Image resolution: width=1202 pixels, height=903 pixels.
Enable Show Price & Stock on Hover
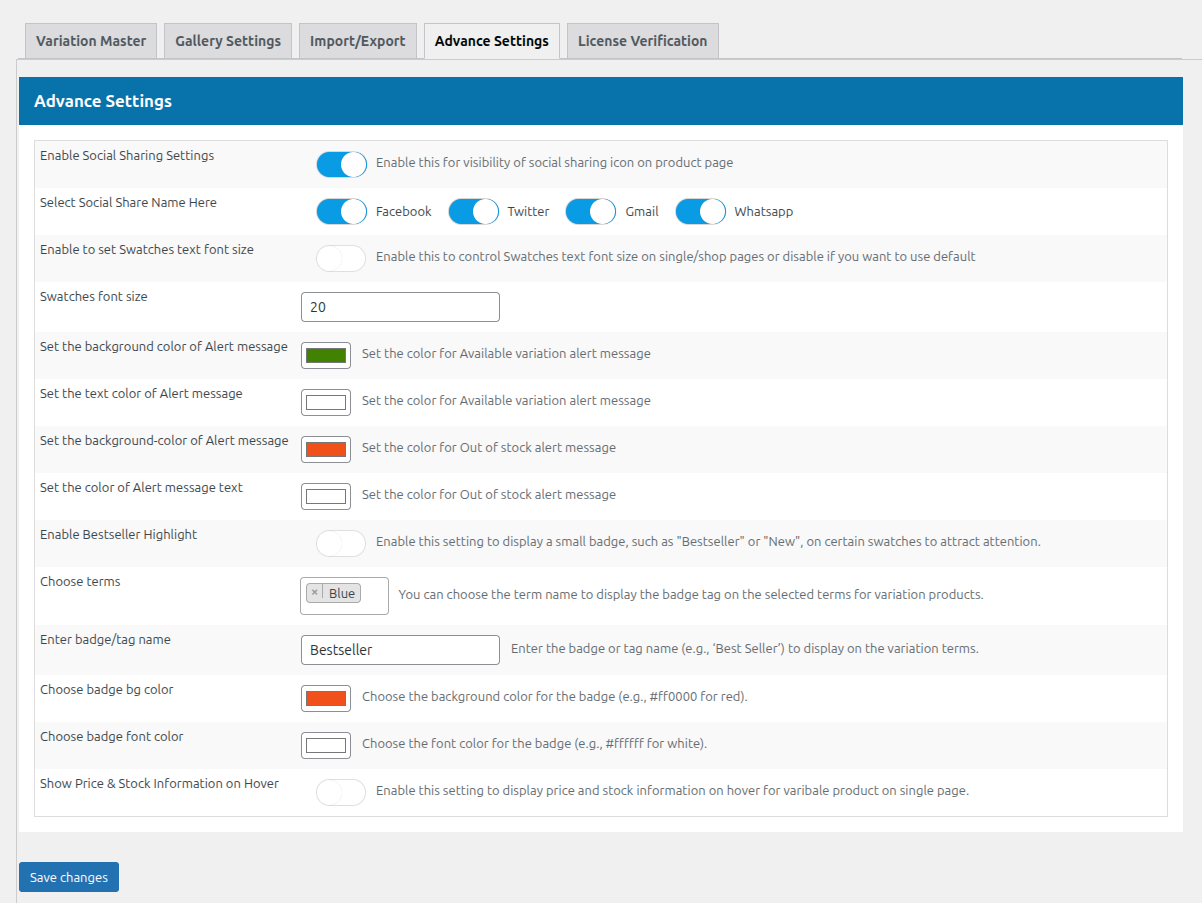pyautogui.click(x=341, y=792)
